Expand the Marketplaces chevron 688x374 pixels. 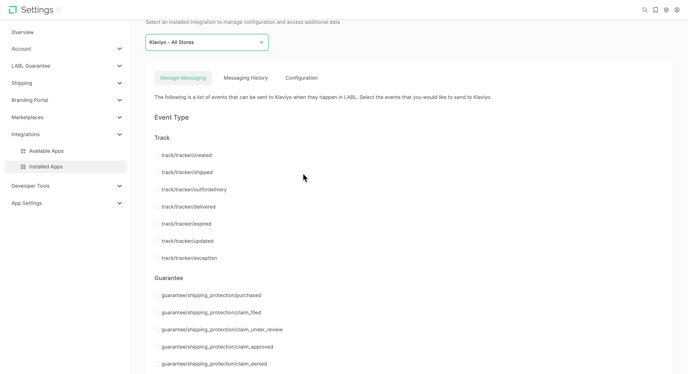click(119, 117)
